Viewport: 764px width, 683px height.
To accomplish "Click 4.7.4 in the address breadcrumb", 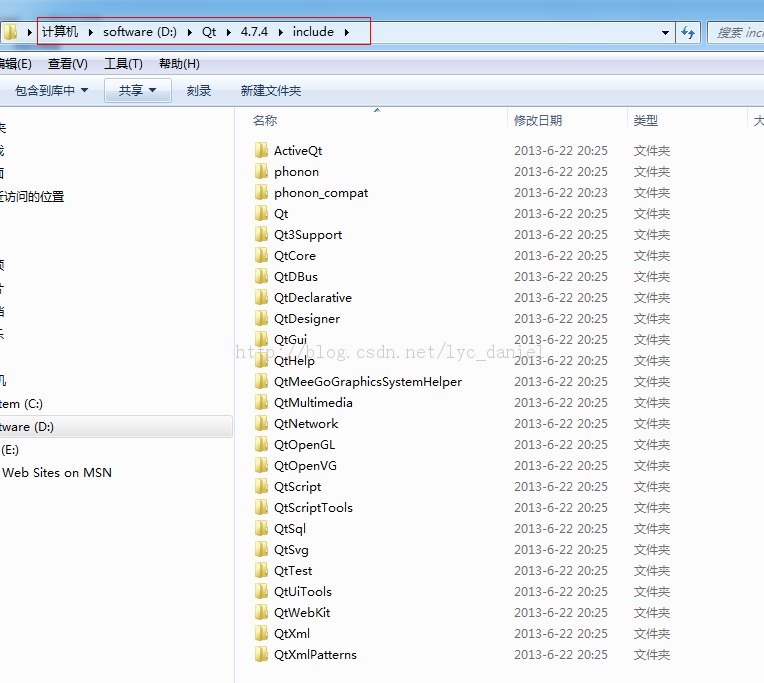I will (254, 32).
